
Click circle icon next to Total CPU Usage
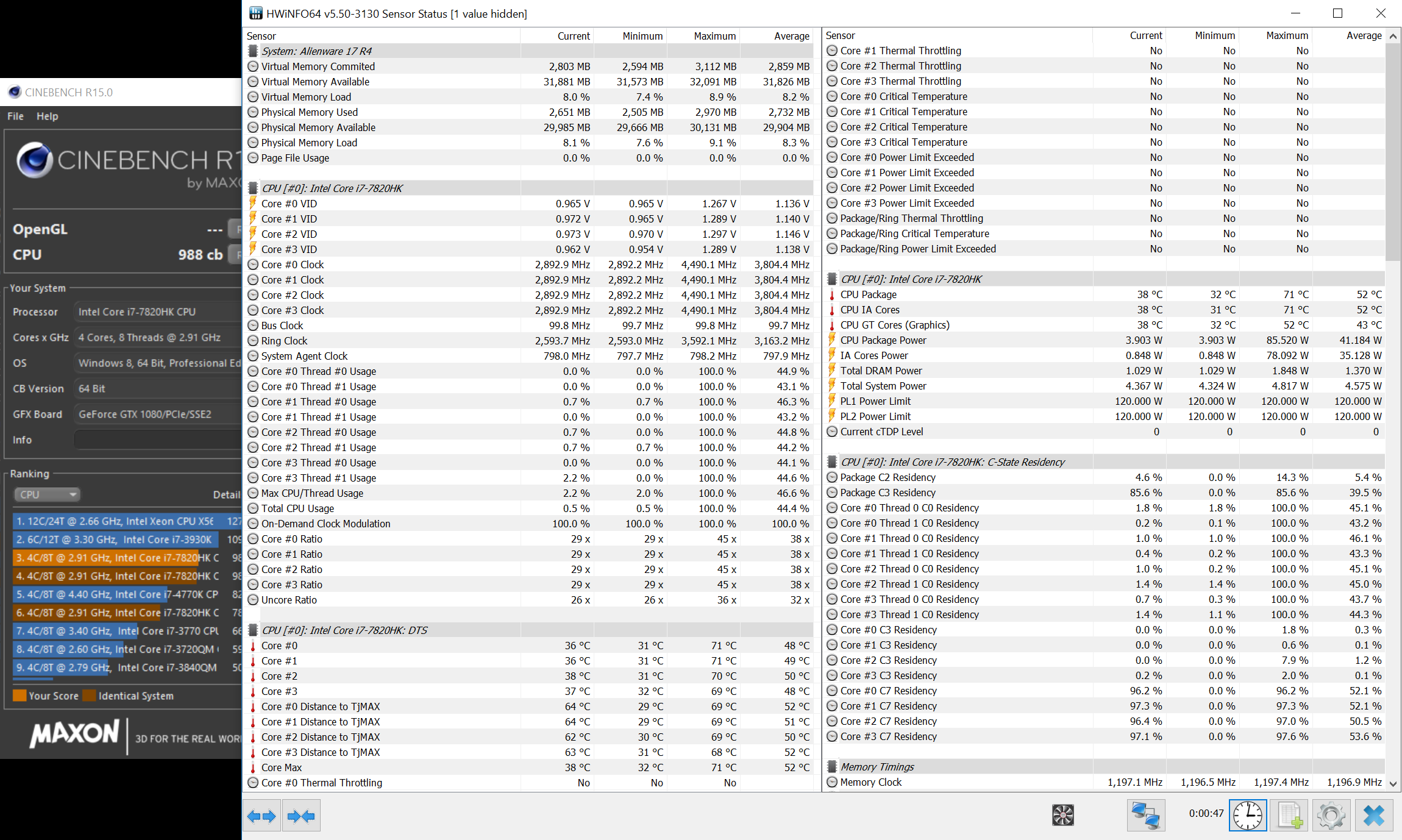pos(253,508)
